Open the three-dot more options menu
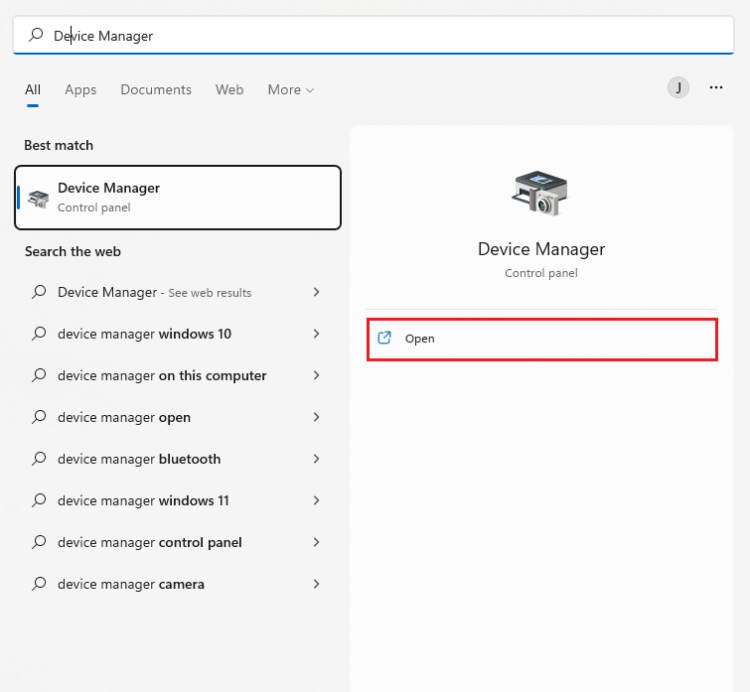750x692 pixels. [716, 88]
